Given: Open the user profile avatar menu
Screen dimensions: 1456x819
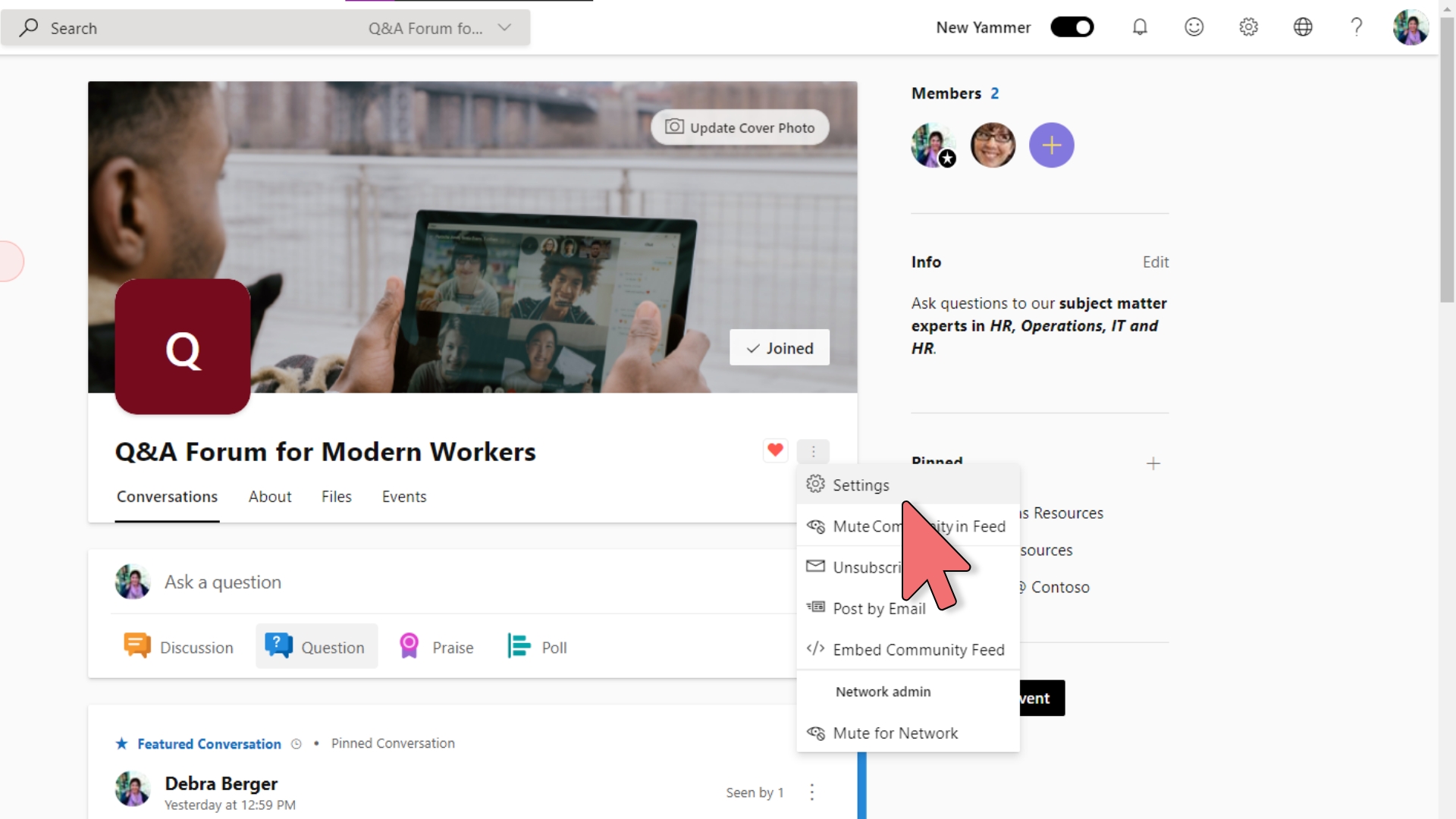Looking at the screenshot, I should pyautogui.click(x=1410, y=27).
